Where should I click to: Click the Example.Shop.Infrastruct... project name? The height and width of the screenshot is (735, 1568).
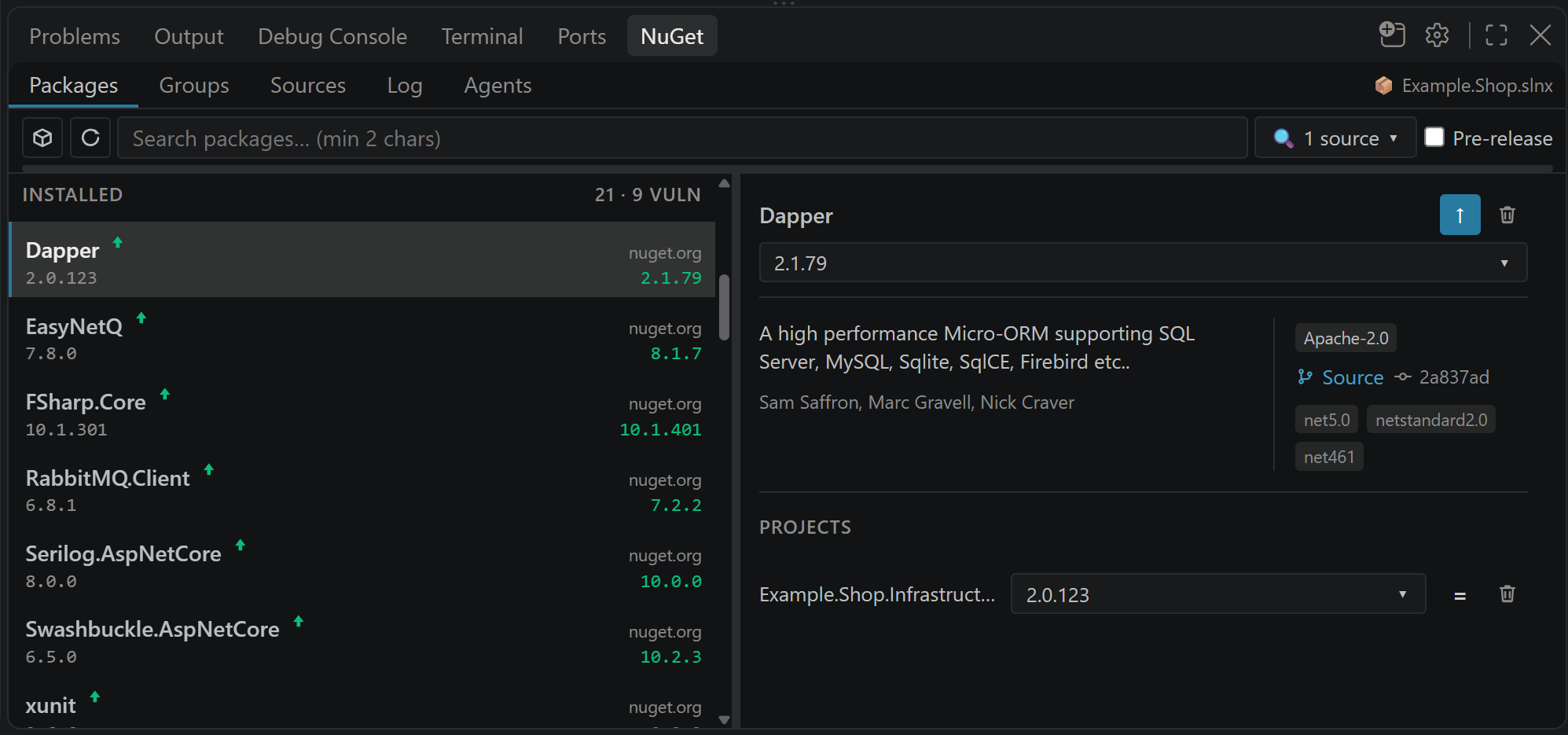pos(877,594)
